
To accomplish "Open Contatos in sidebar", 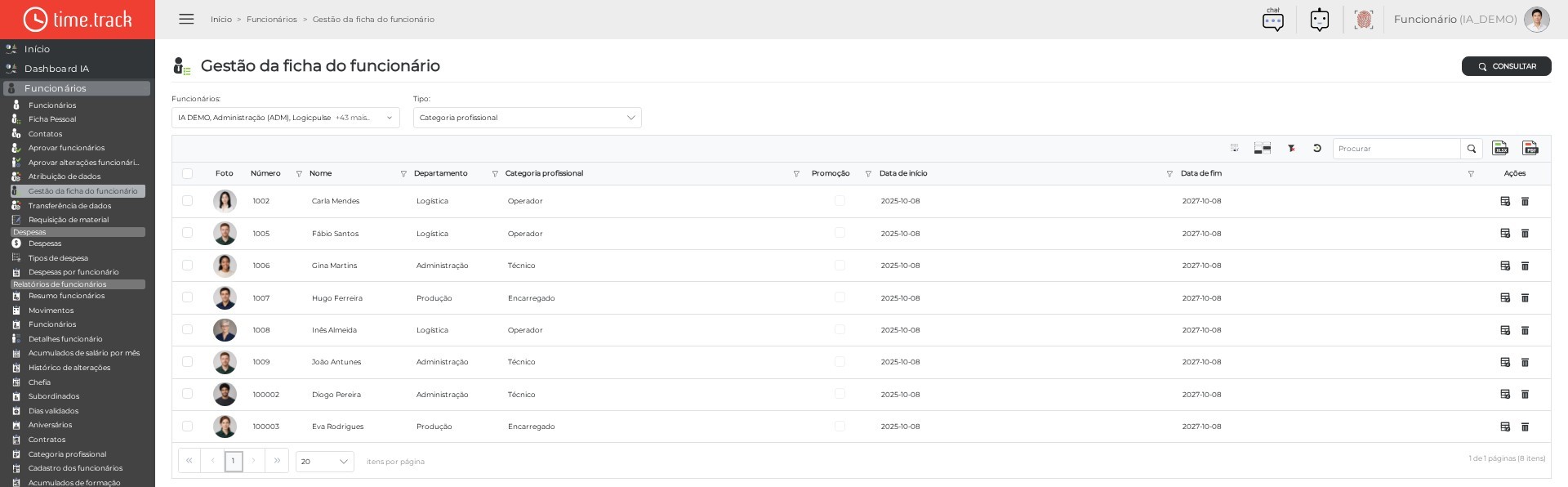I will (x=45, y=134).
